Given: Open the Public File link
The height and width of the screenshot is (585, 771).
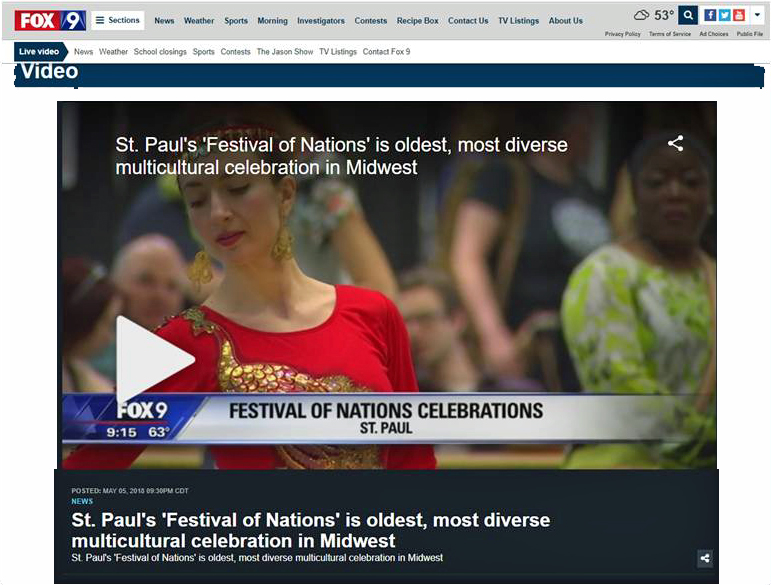Looking at the screenshot, I should pyautogui.click(x=750, y=34).
